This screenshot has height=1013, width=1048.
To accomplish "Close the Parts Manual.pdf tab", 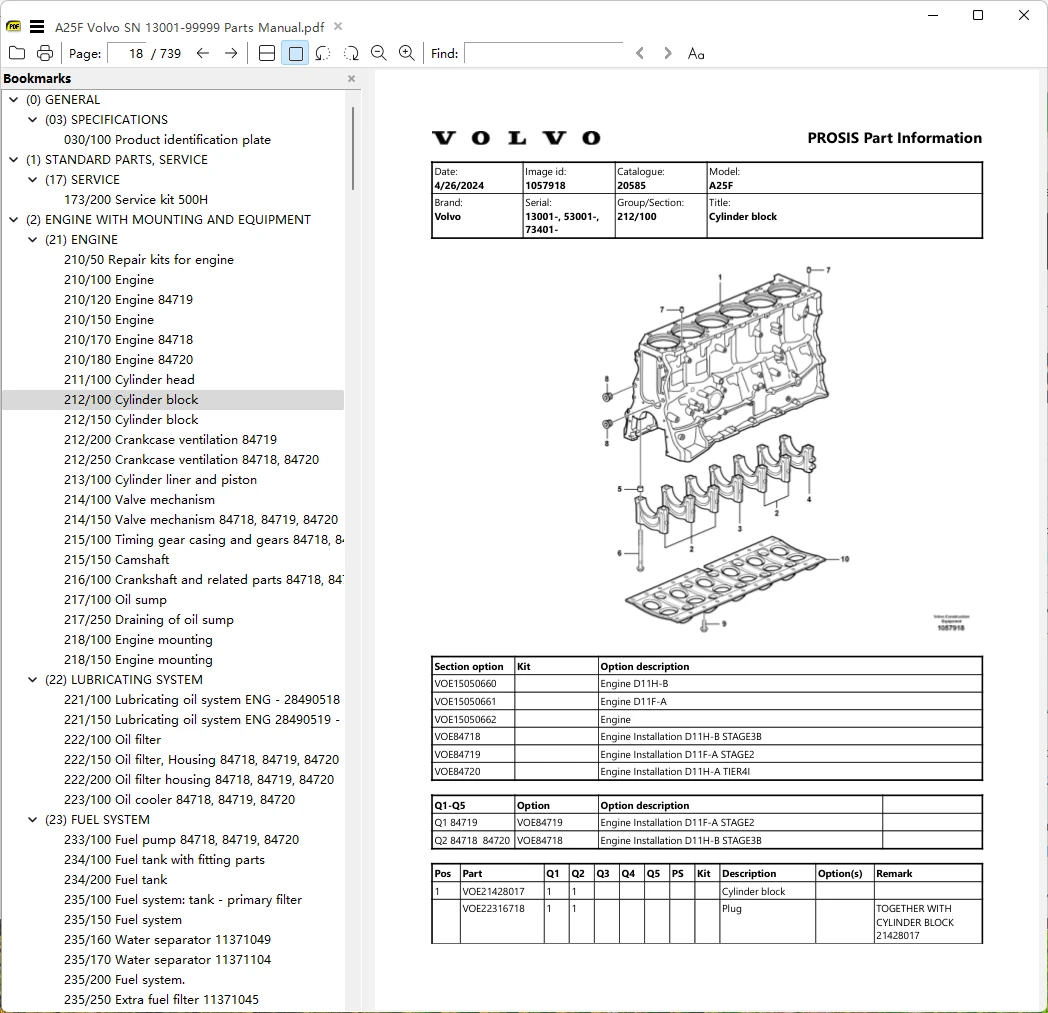I will tap(338, 27).
